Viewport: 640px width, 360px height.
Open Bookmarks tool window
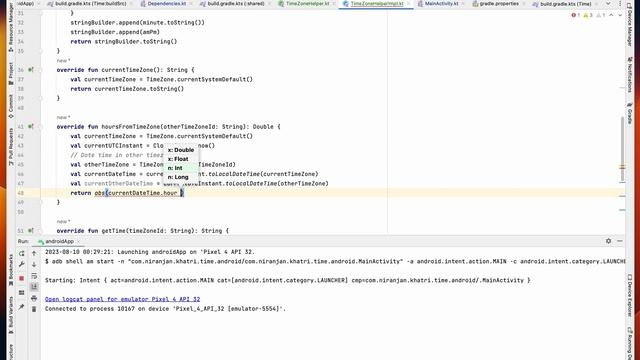pyautogui.click(x=11, y=269)
